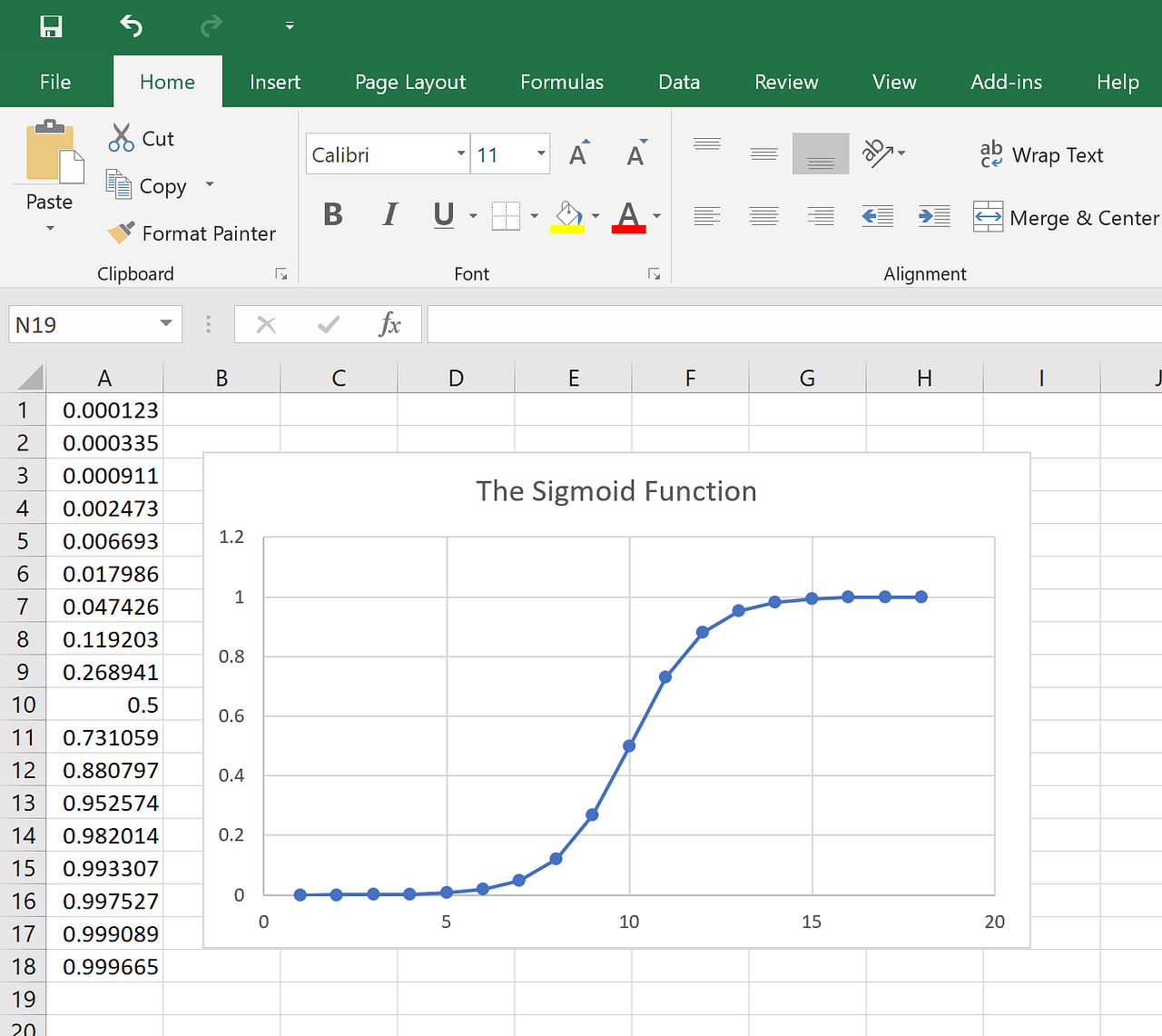Switch to the Formulas ribbon tab
This screenshot has width=1162, height=1036.
(561, 82)
